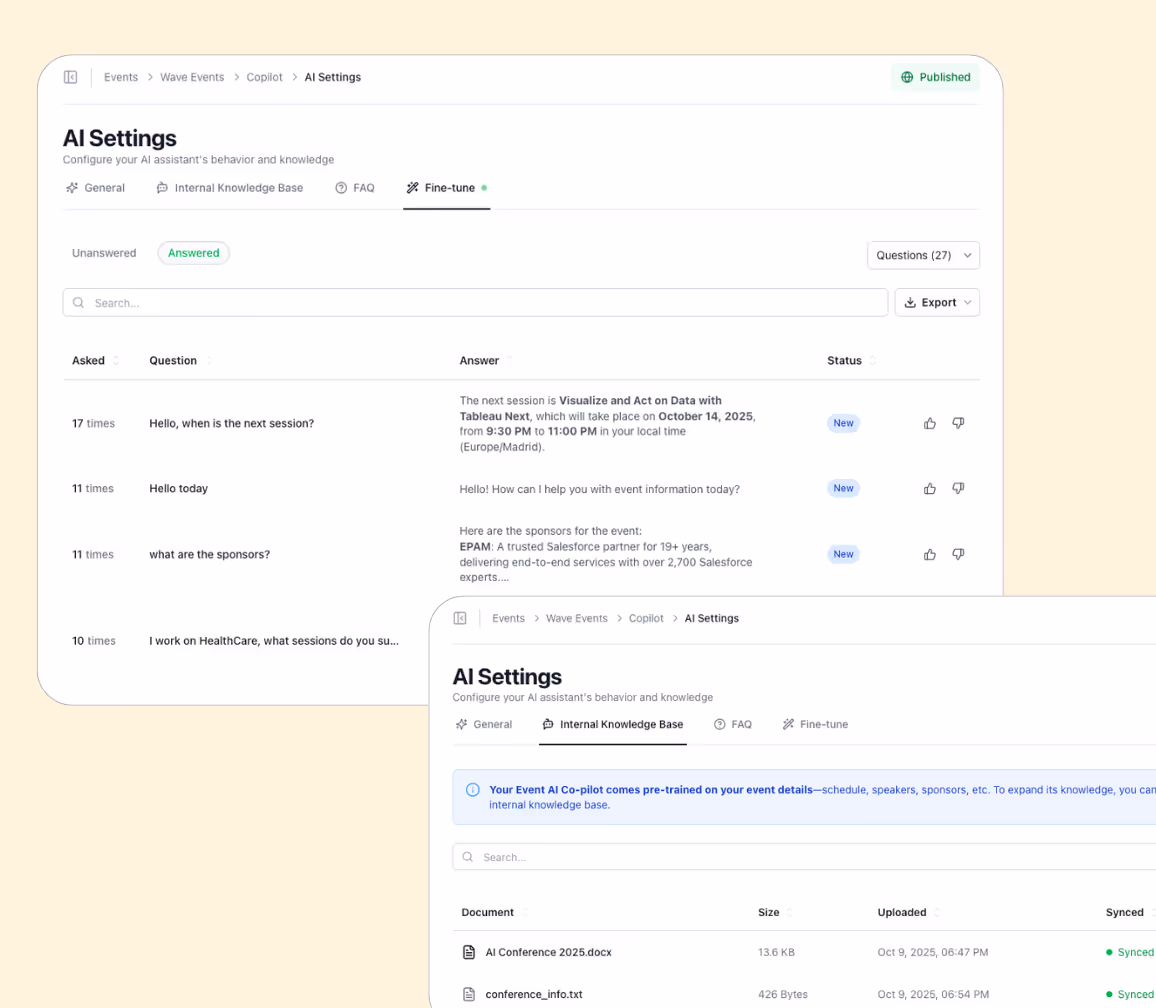Screen dimensions: 1156x1008
Task: Open Internal Knowledge Base tab in top window
Action: [230, 188]
